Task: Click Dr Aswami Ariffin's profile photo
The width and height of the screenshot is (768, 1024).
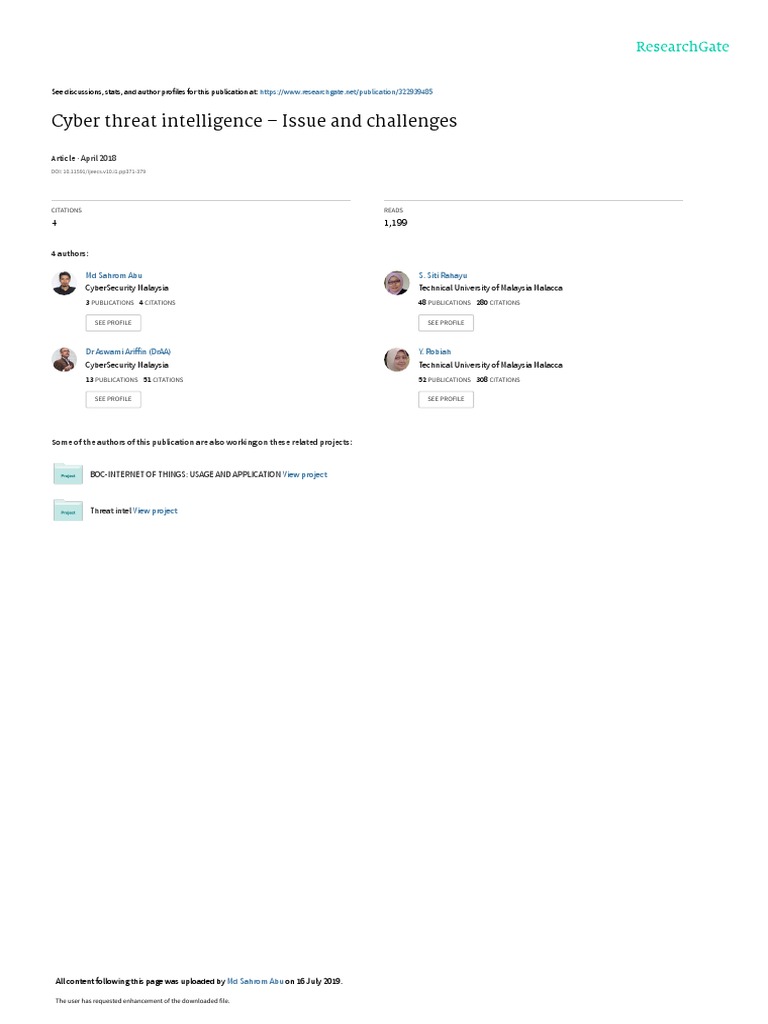Action: (x=64, y=359)
